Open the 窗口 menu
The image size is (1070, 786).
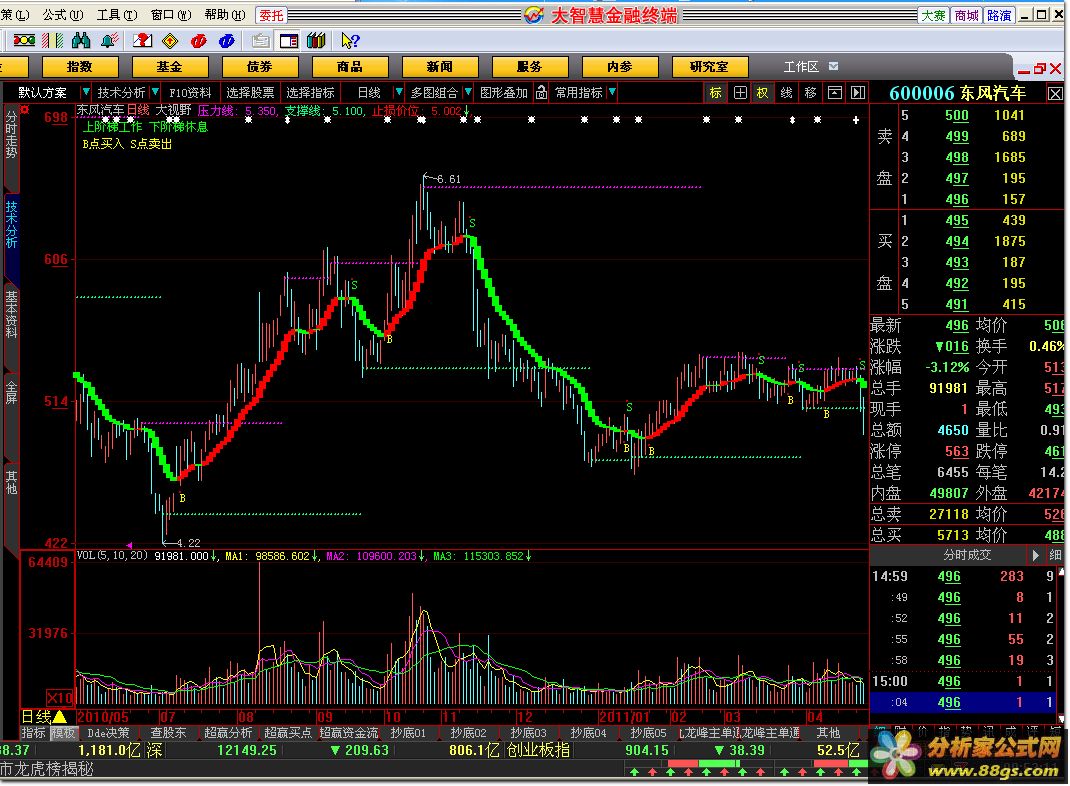coord(171,14)
